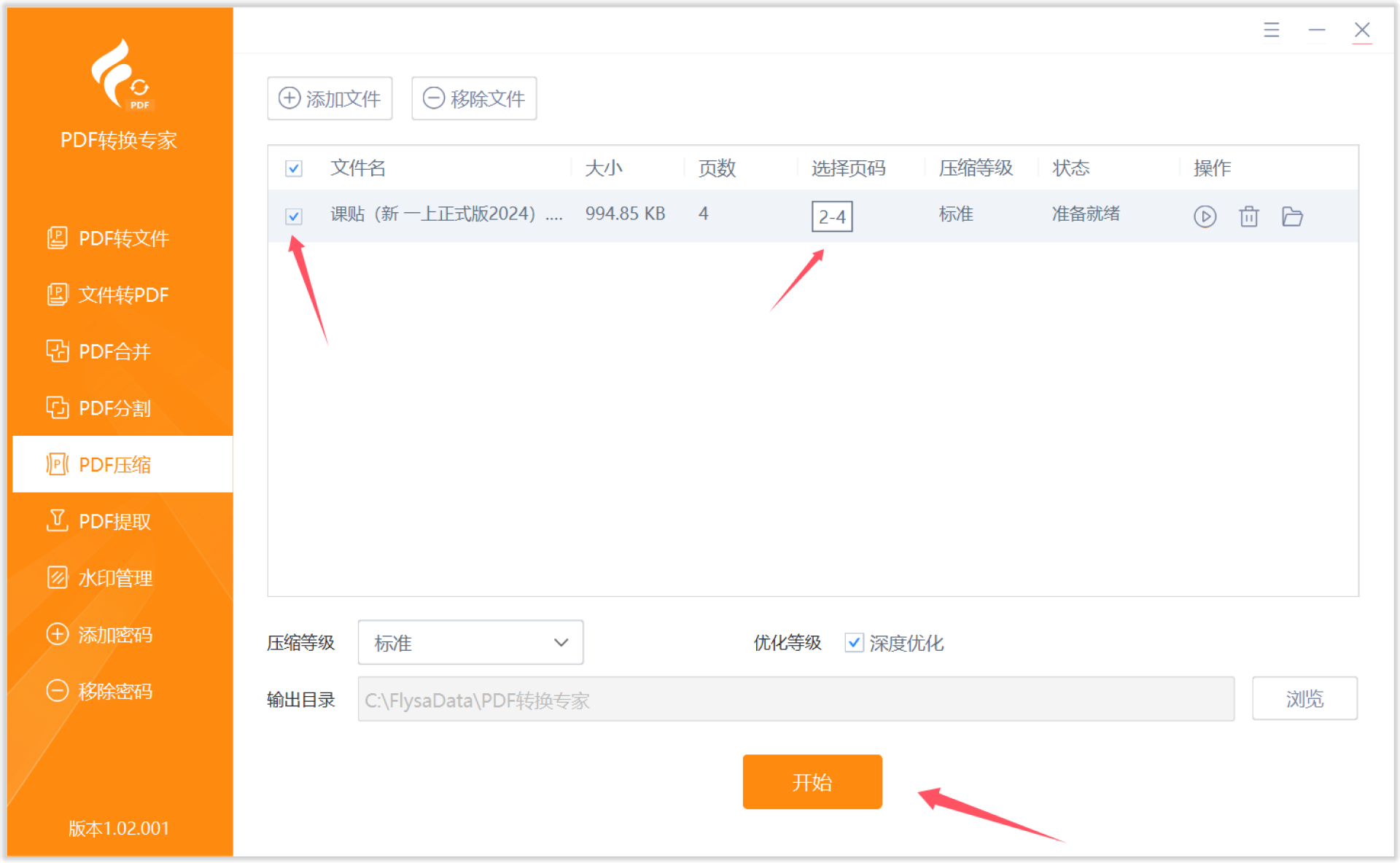Open the PDF提取 extraction section

point(122,521)
